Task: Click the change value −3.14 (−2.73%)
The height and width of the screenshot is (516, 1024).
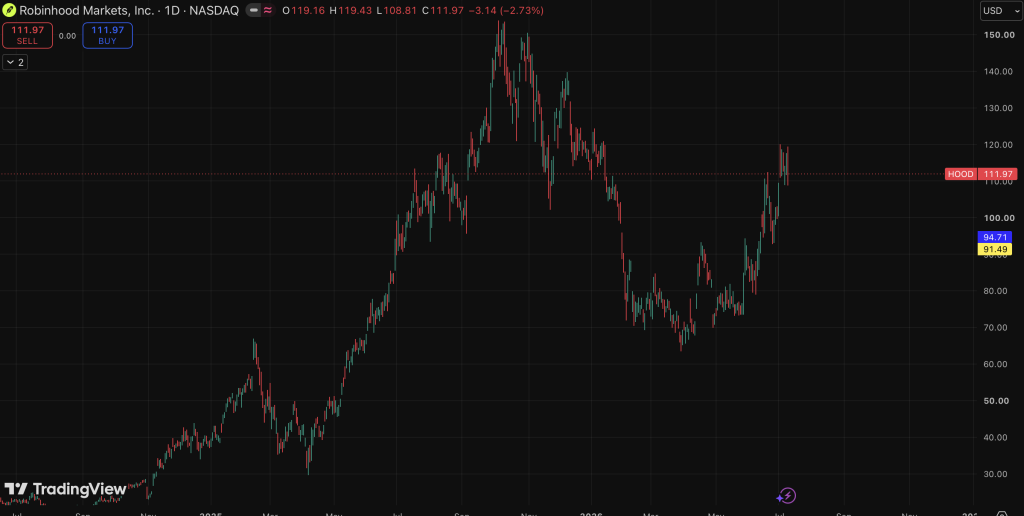Action: 506,10
